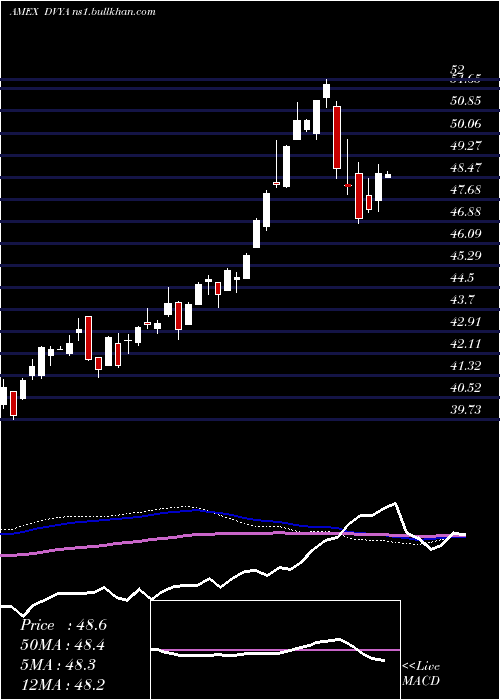Image resolution: width=500 pixels, height=700 pixels.
Task: Click the AMEX DVYA chart title text
Action: click(82, 12)
